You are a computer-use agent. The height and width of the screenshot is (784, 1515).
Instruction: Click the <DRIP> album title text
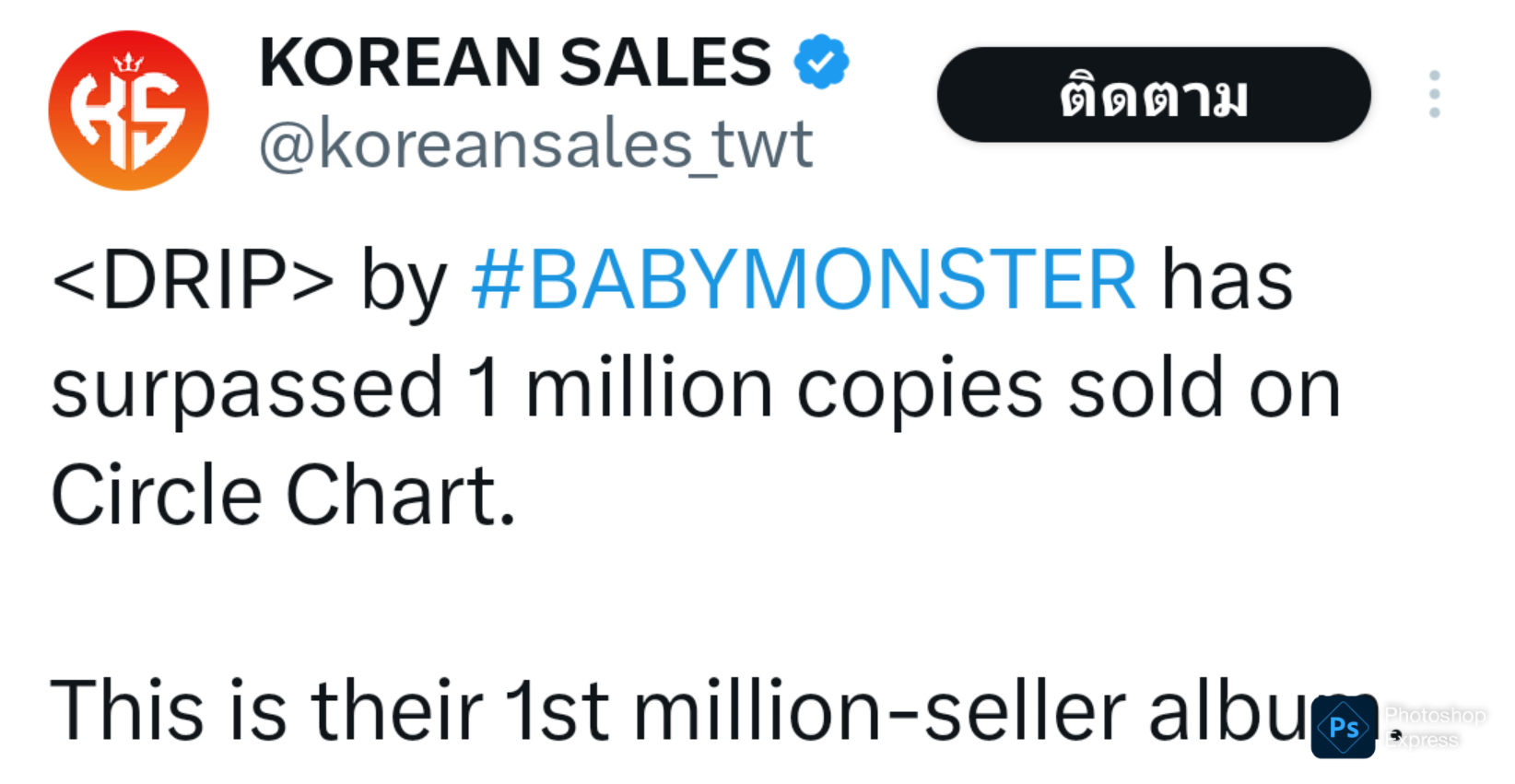193,280
